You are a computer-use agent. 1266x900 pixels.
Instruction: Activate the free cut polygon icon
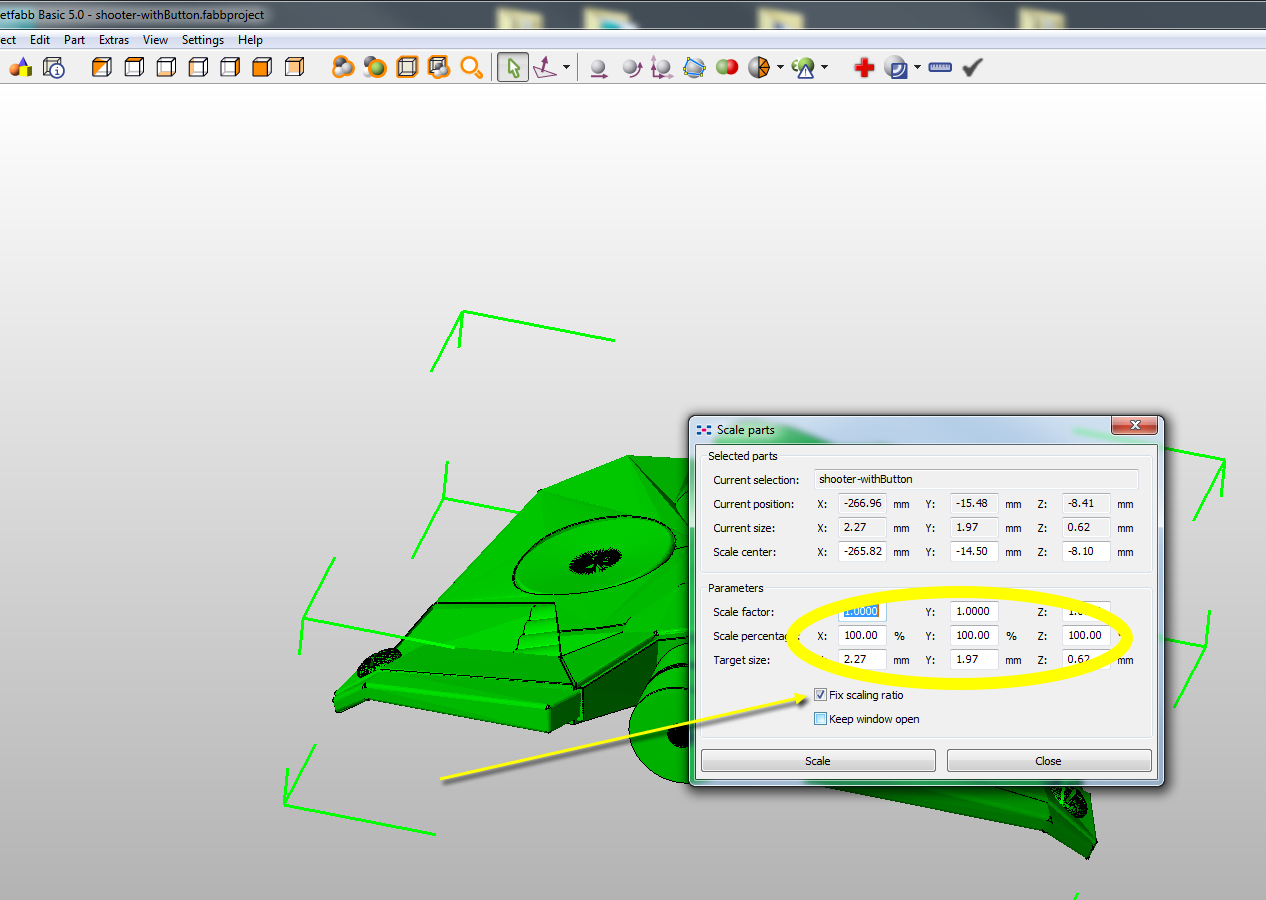pos(694,67)
